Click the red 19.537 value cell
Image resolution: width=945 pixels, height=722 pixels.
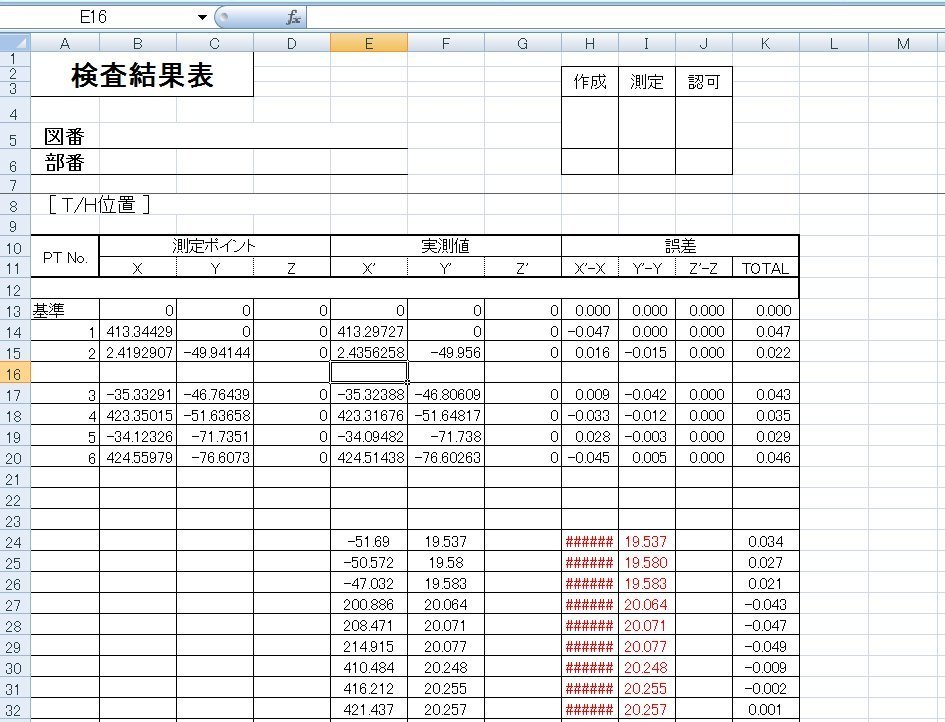point(646,542)
